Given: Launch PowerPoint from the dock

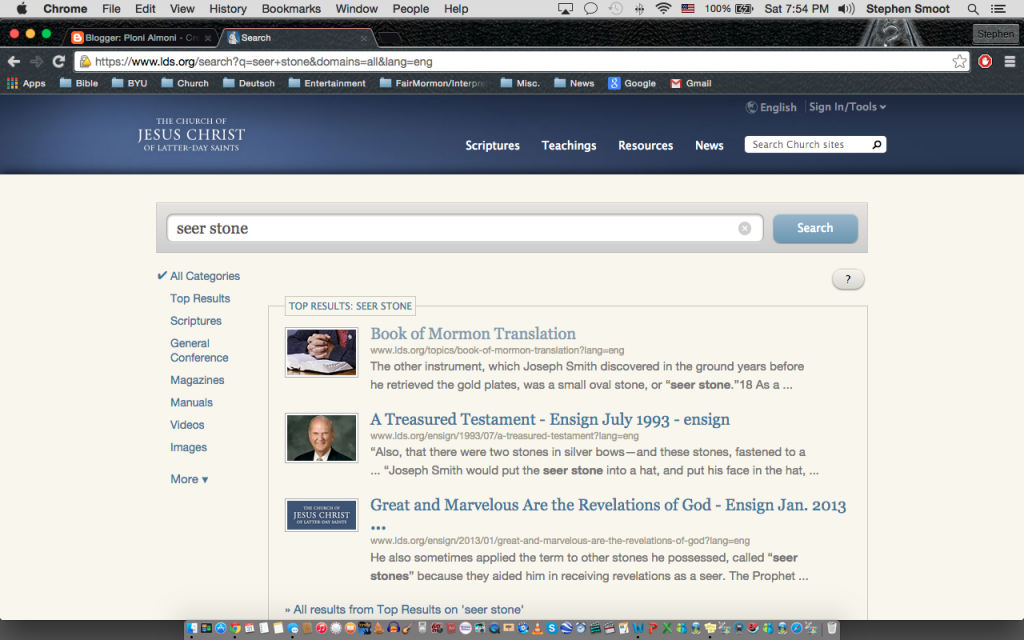Looking at the screenshot, I should click(653, 628).
